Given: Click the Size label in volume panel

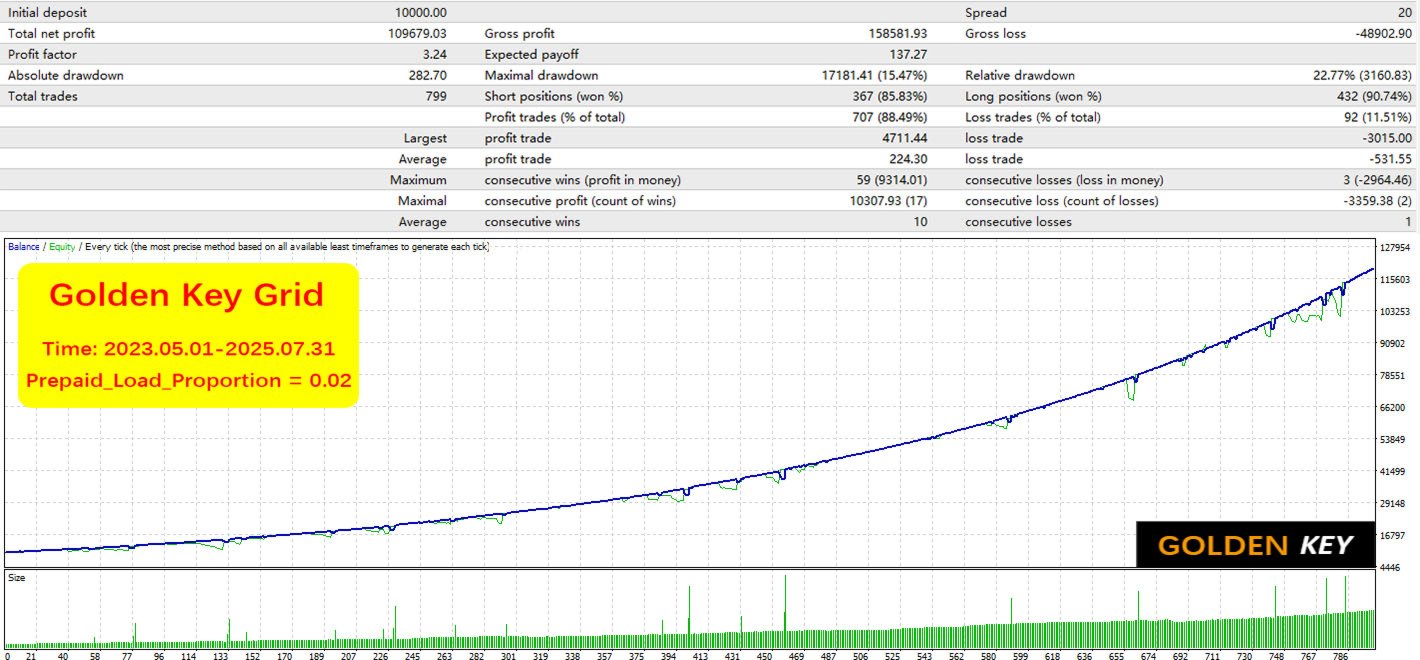Looking at the screenshot, I should pos(16,577).
